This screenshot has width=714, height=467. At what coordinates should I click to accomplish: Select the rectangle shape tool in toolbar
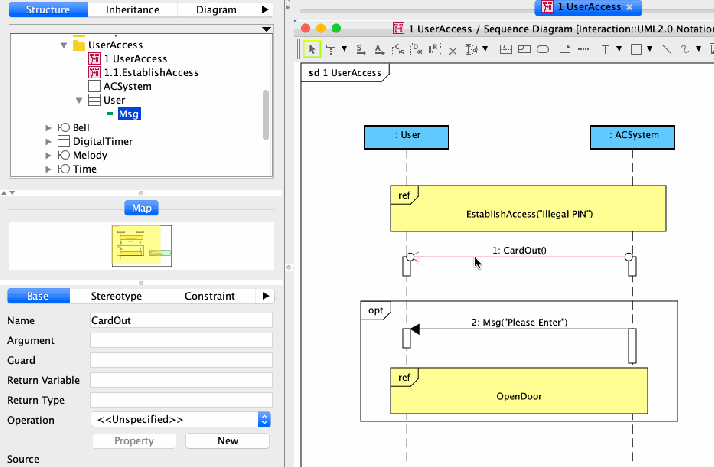tap(635, 49)
